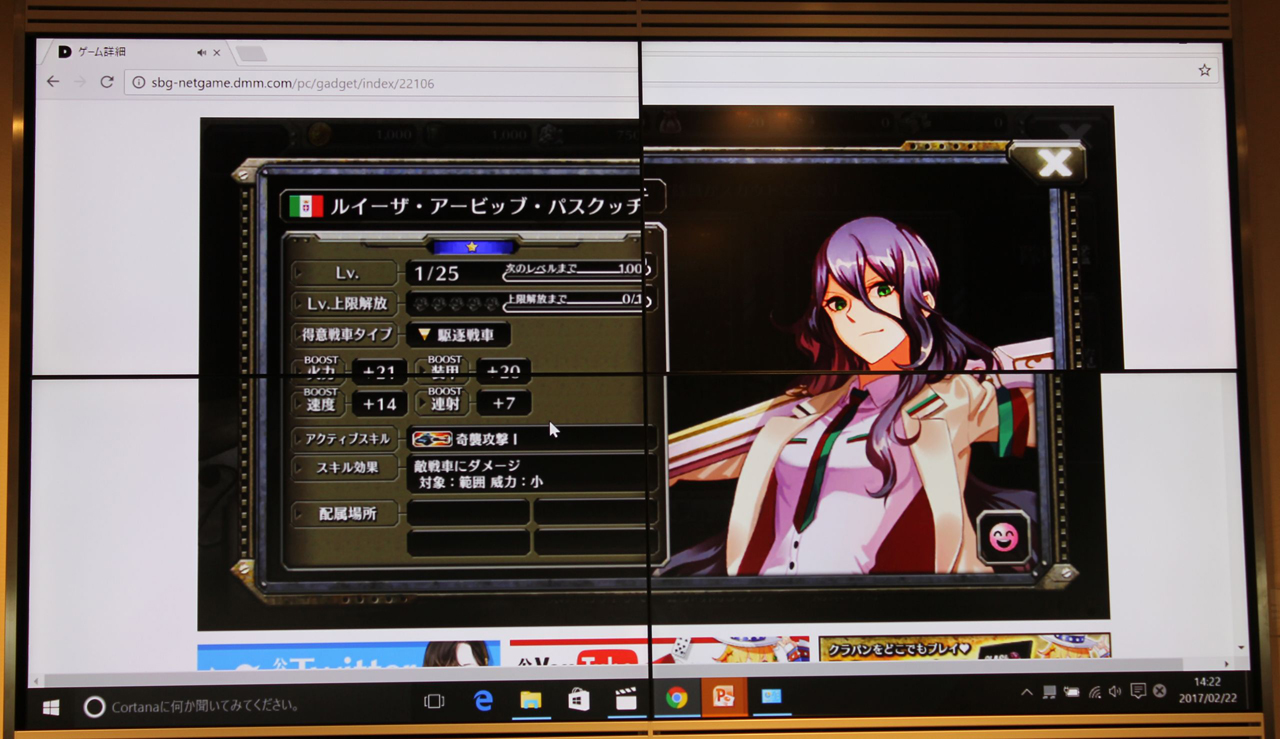Bookmark the page with the star icon

tap(1204, 70)
